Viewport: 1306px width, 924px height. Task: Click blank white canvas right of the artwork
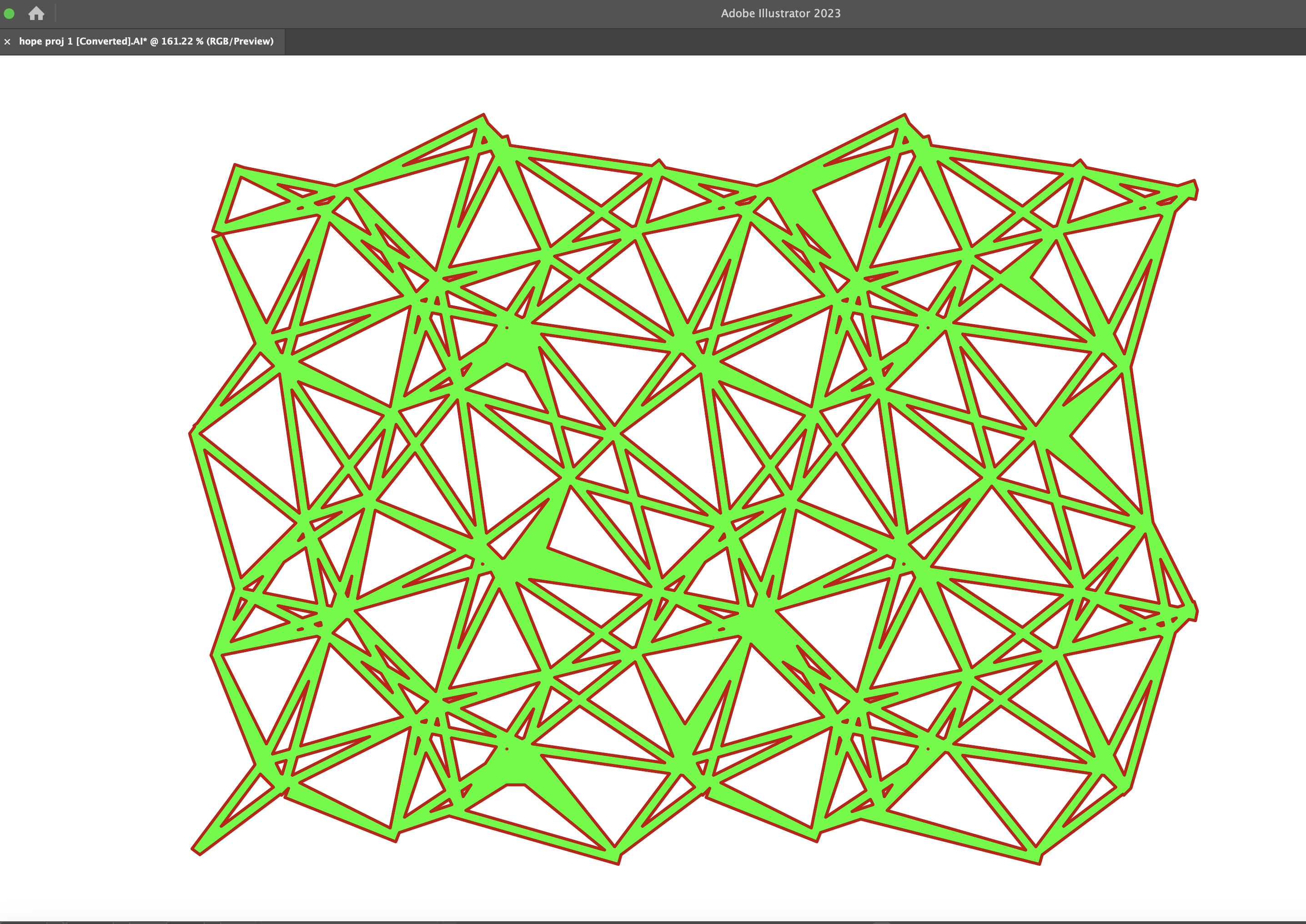(x=1251, y=455)
